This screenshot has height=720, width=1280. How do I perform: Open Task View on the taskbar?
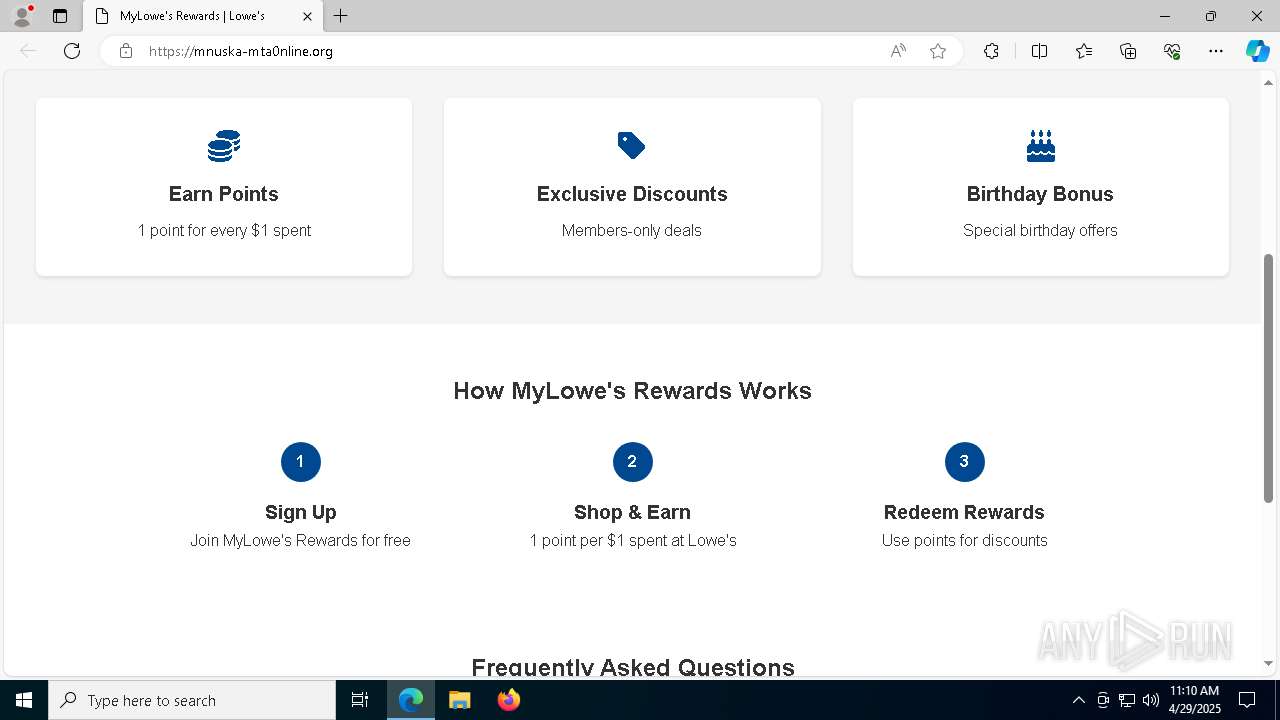(x=360, y=700)
